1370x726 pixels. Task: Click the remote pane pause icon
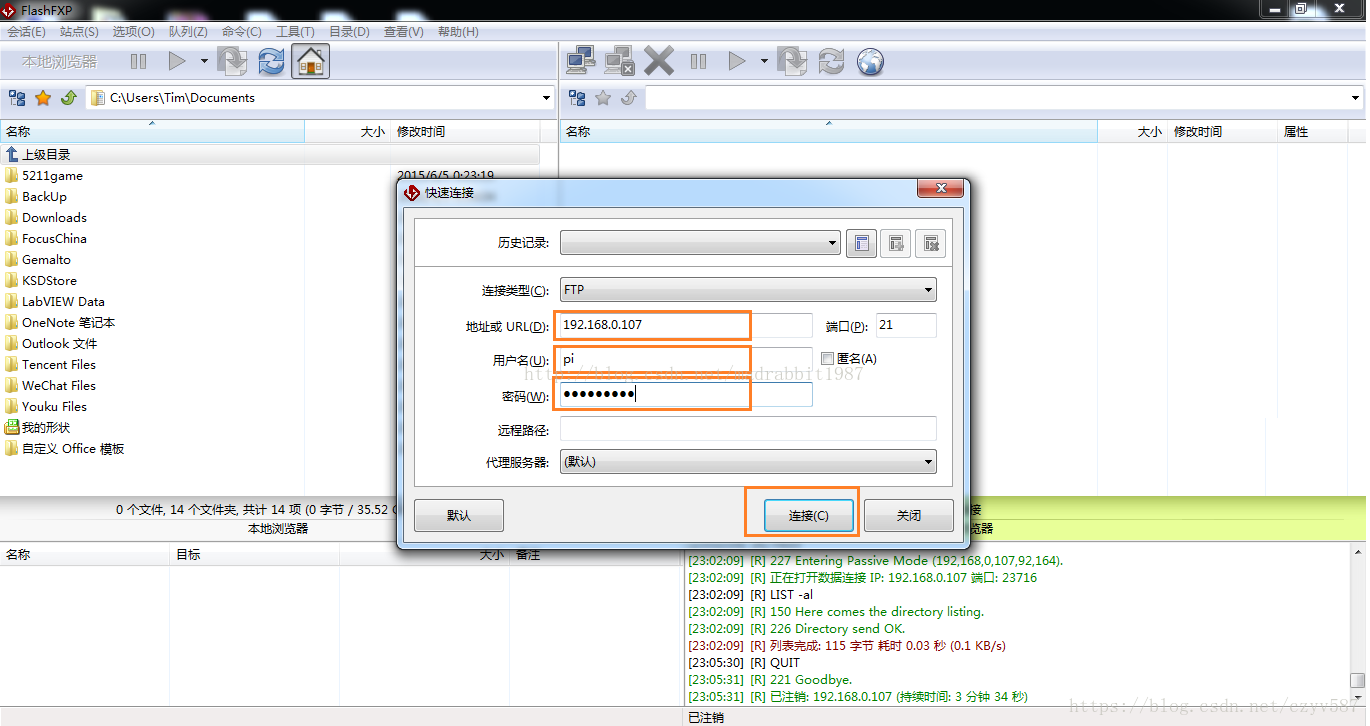(698, 62)
